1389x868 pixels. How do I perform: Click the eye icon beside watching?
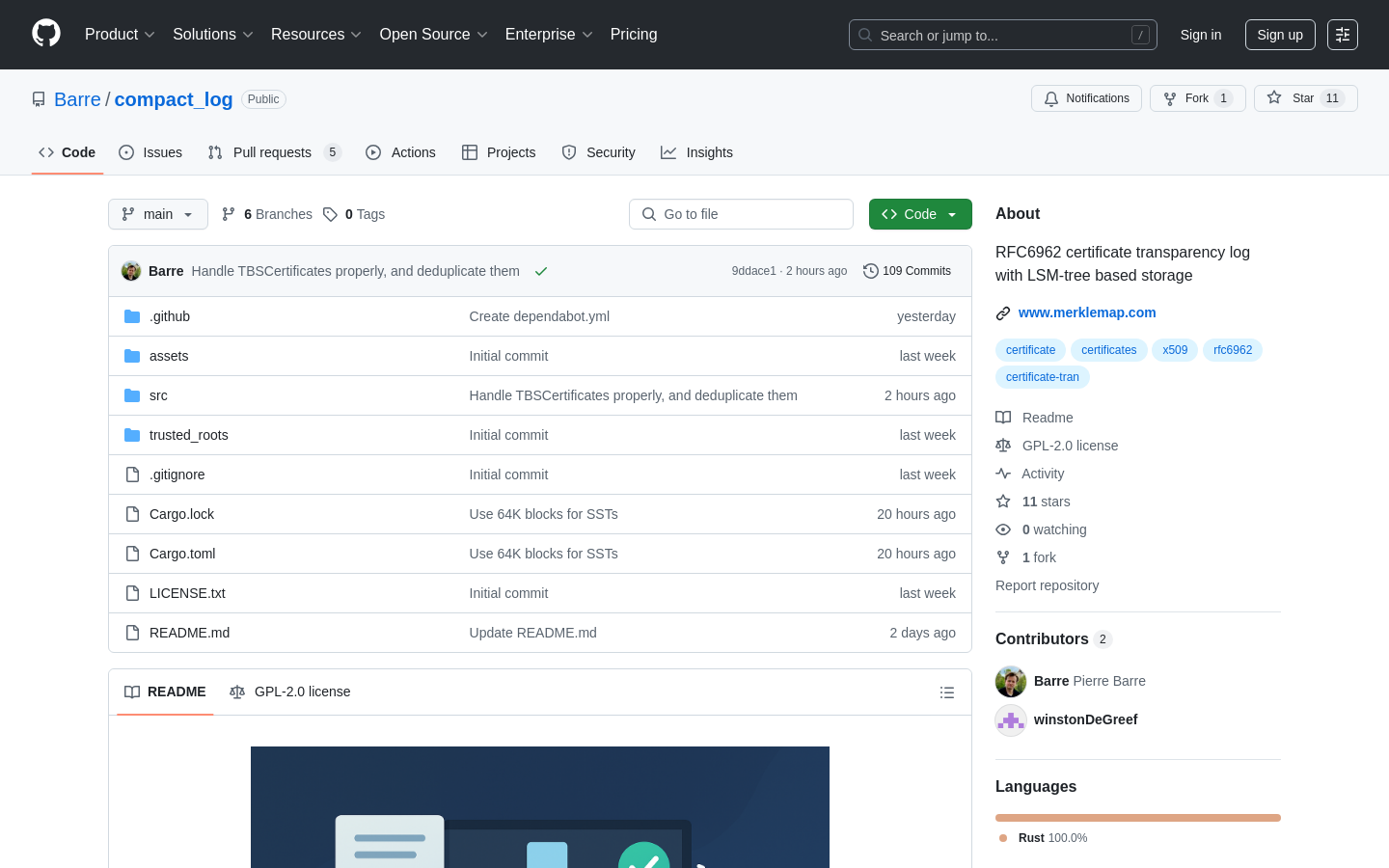pos(1003,529)
